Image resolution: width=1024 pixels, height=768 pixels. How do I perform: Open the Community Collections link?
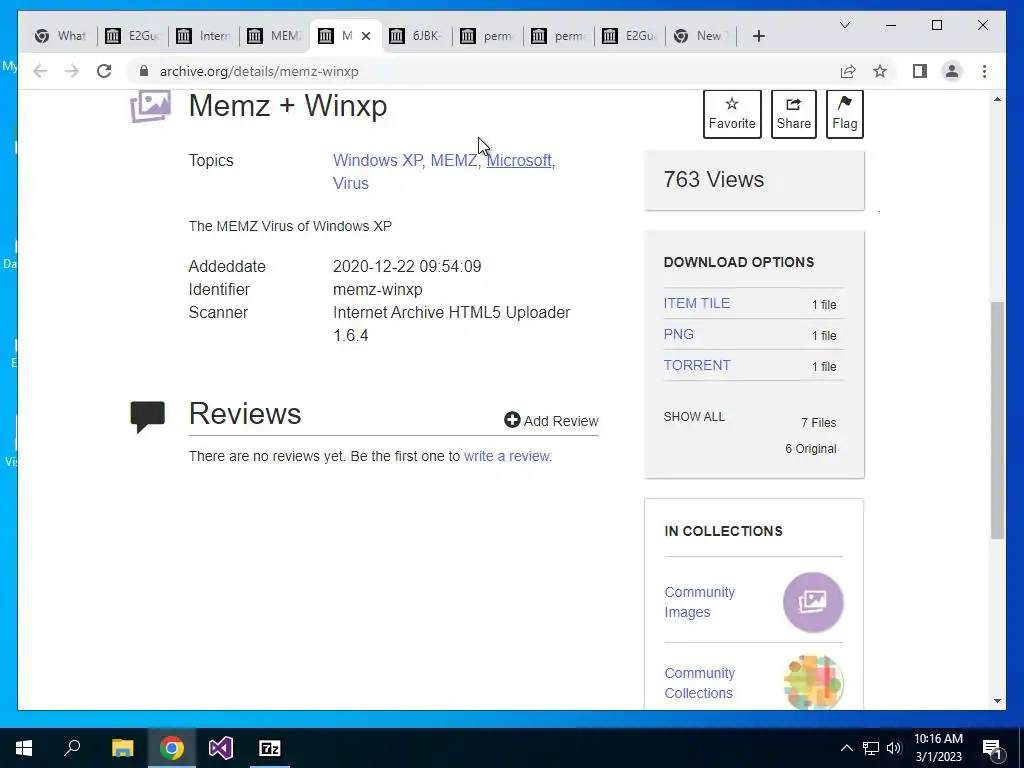699,683
